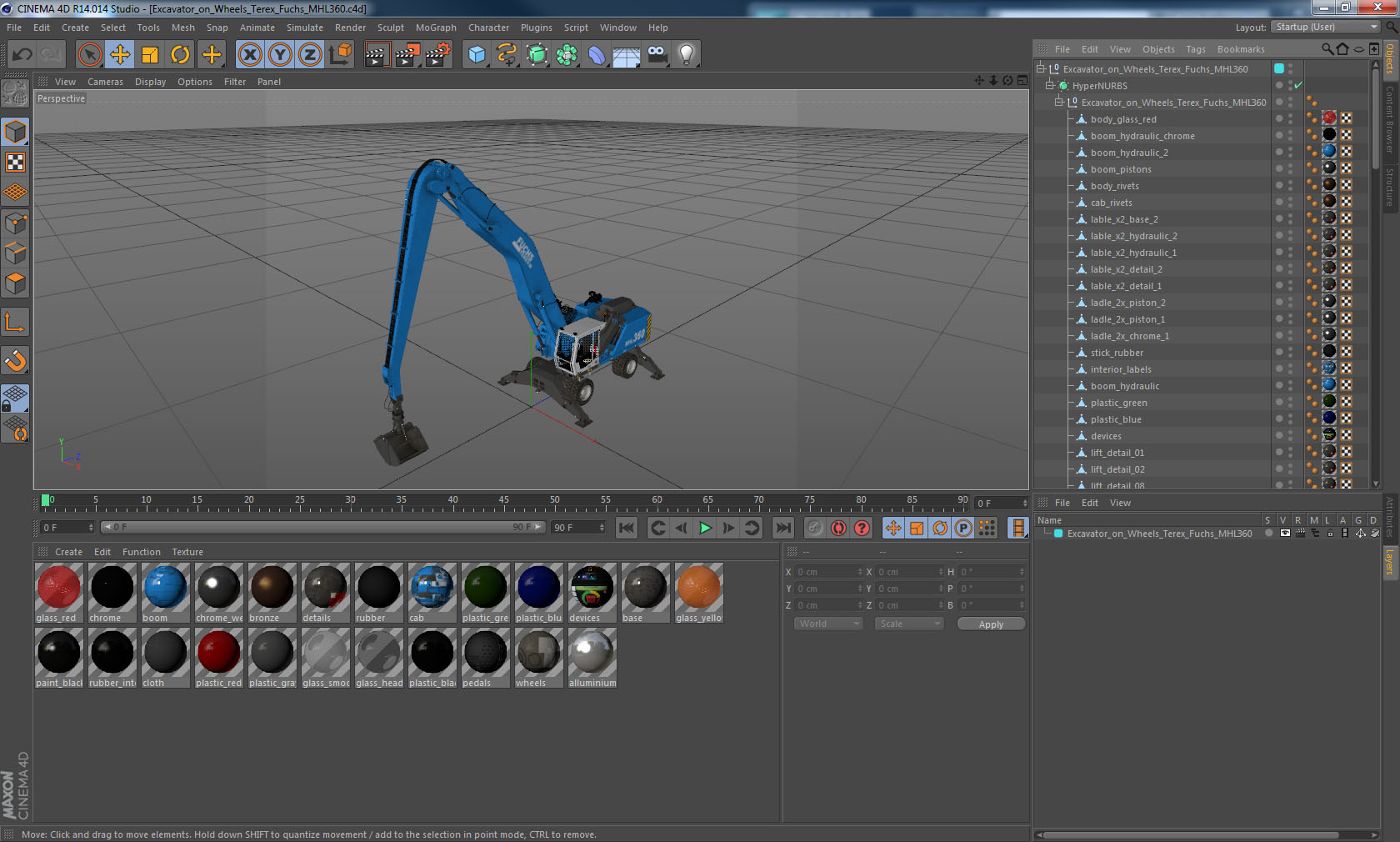1400x842 pixels.
Task: Click frame 45 on the timeline
Action: tap(504, 502)
